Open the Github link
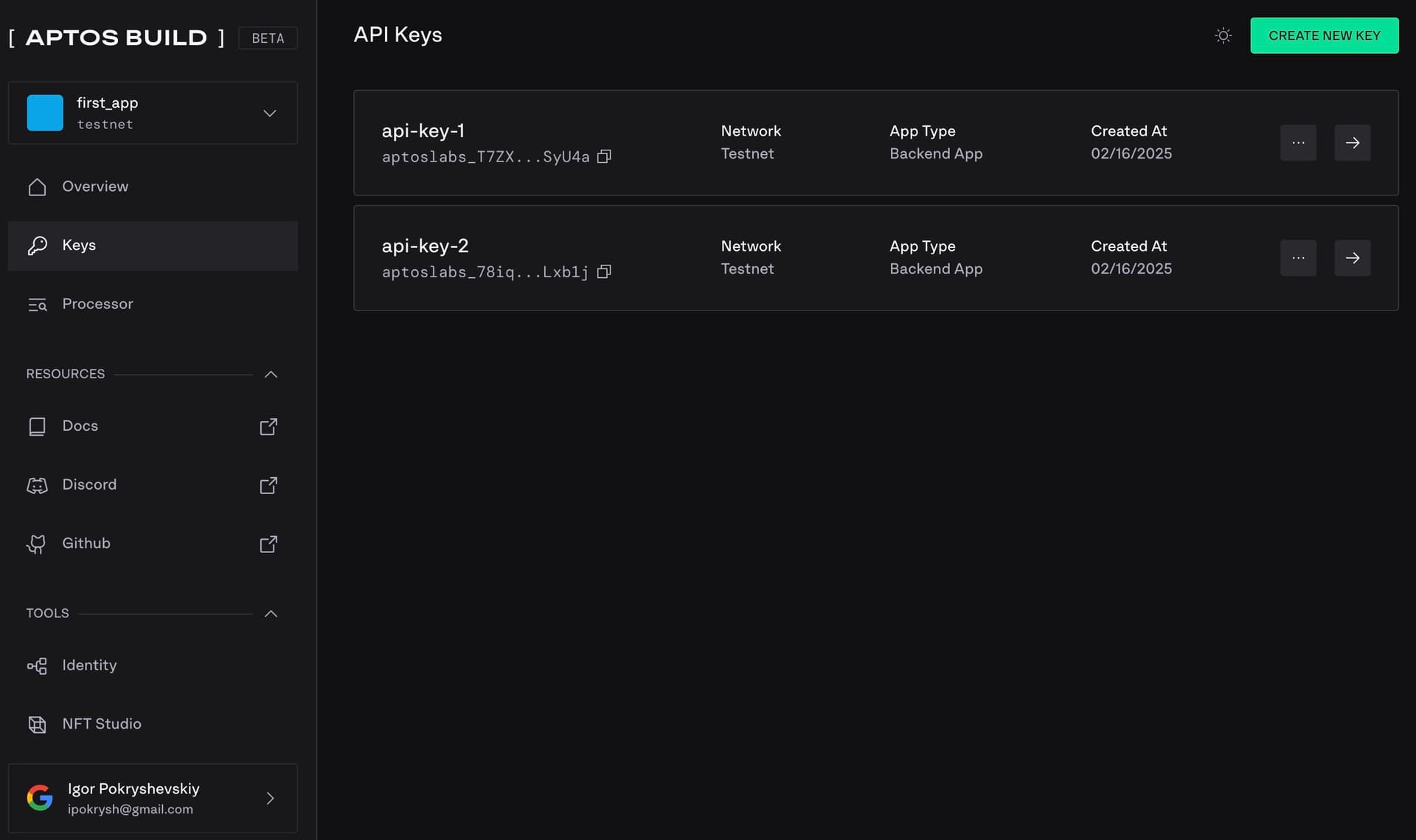 pyautogui.click(x=153, y=544)
